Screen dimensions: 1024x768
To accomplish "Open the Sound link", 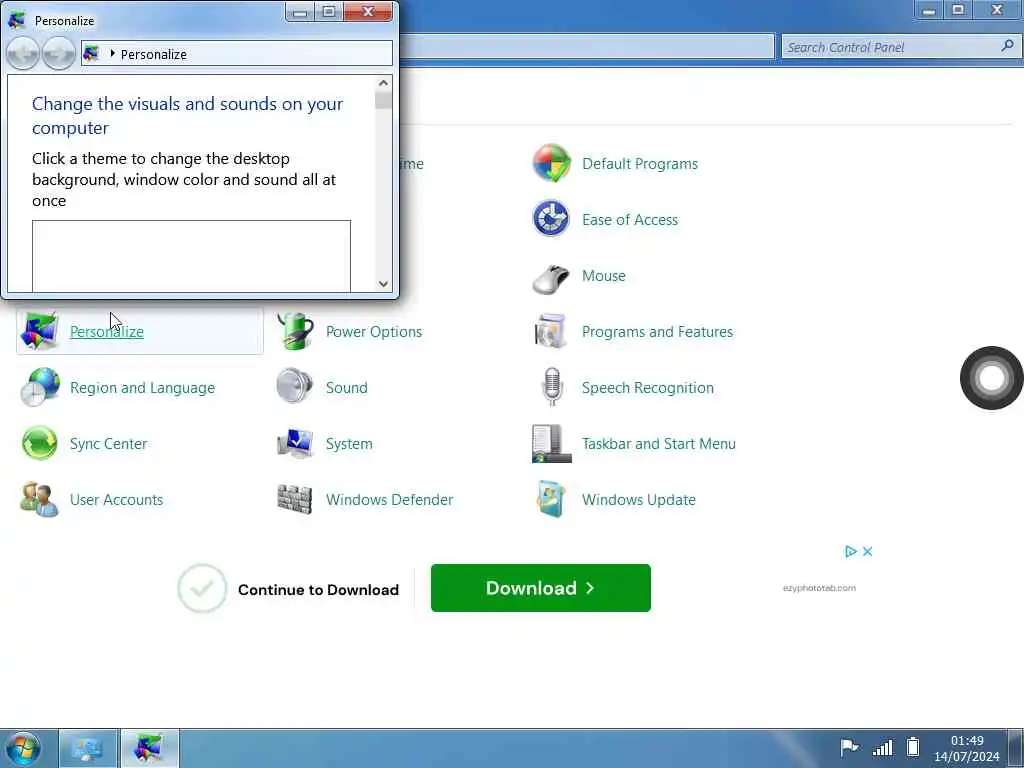I will click(x=346, y=388).
